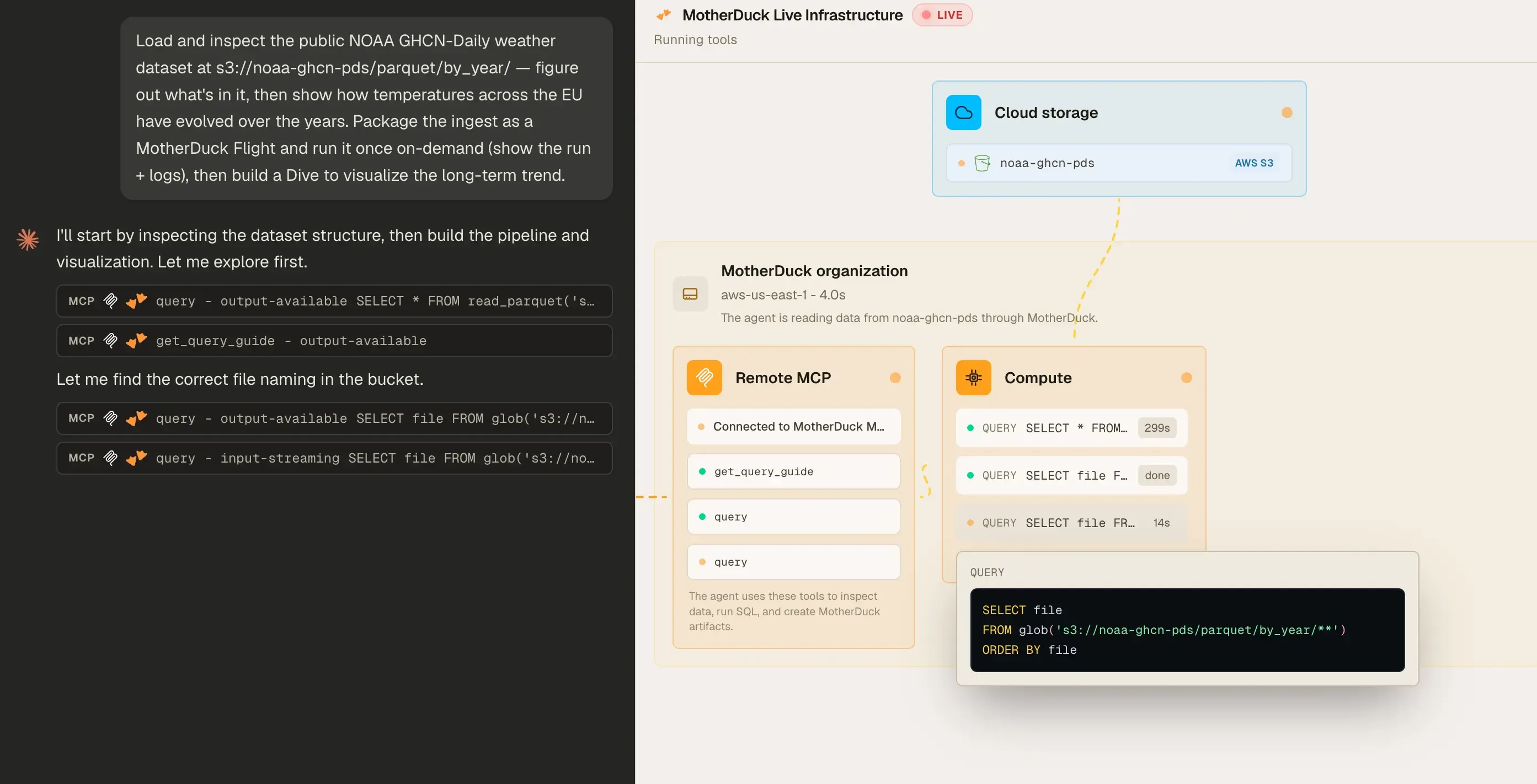Click 'The agent uses these tools' description
The width and height of the screenshot is (1537, 784).
[784, 610]
